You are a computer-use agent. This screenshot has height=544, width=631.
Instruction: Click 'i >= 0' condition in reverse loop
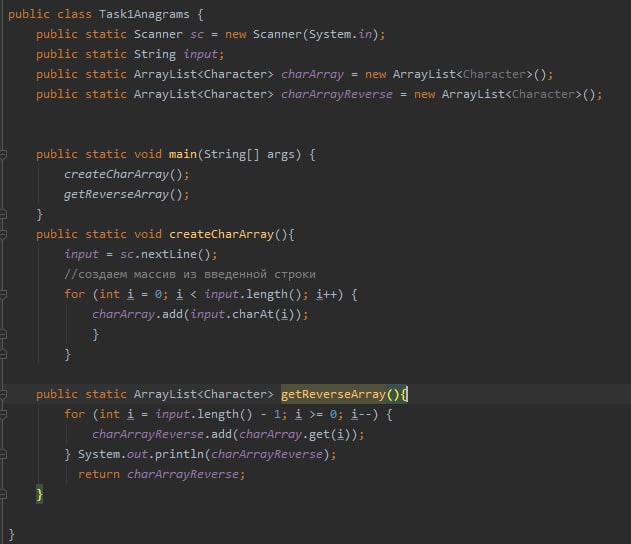click(x=316, y=414)
